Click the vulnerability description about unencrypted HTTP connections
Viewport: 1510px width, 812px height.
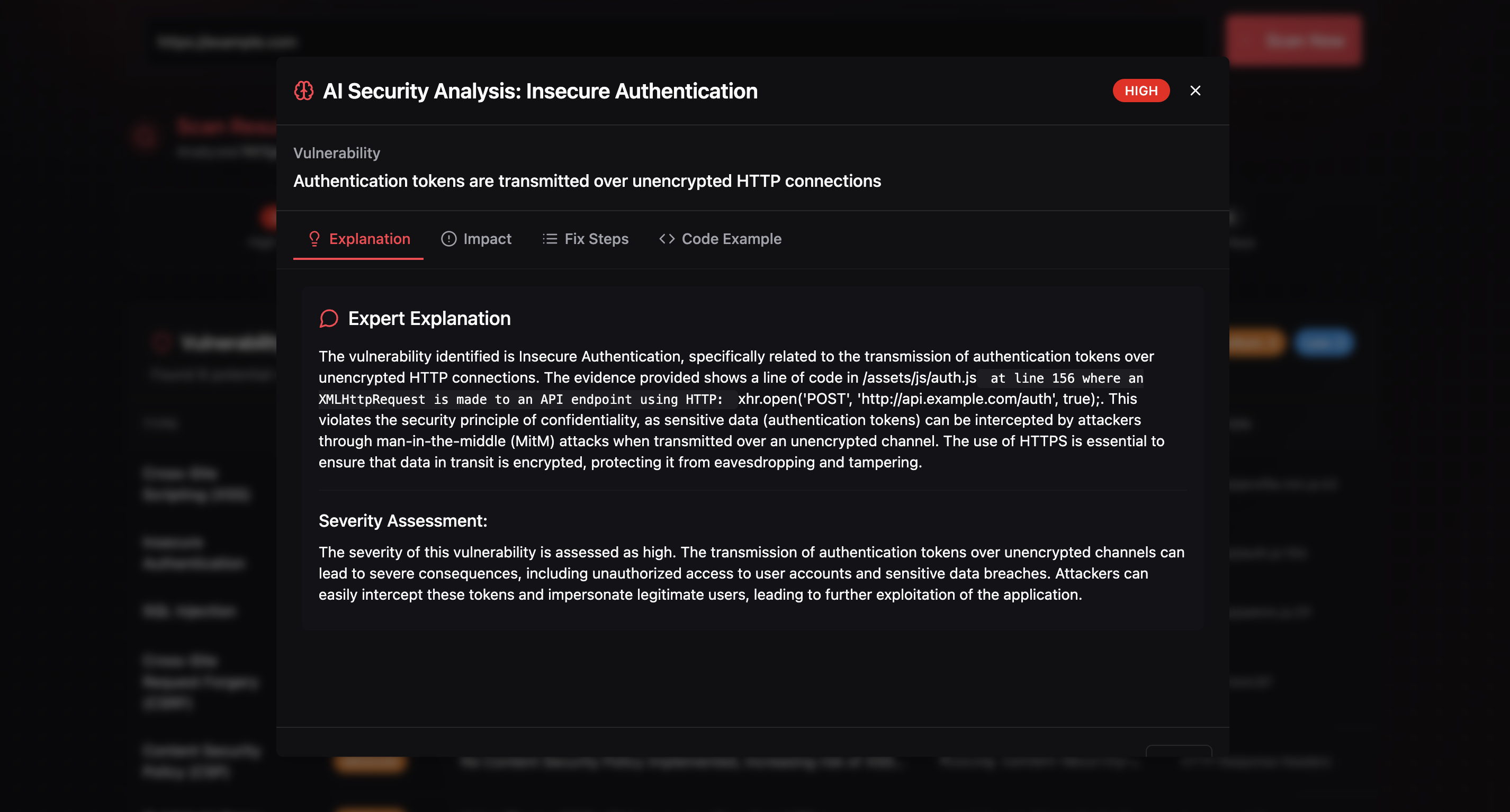coord(587,181)
